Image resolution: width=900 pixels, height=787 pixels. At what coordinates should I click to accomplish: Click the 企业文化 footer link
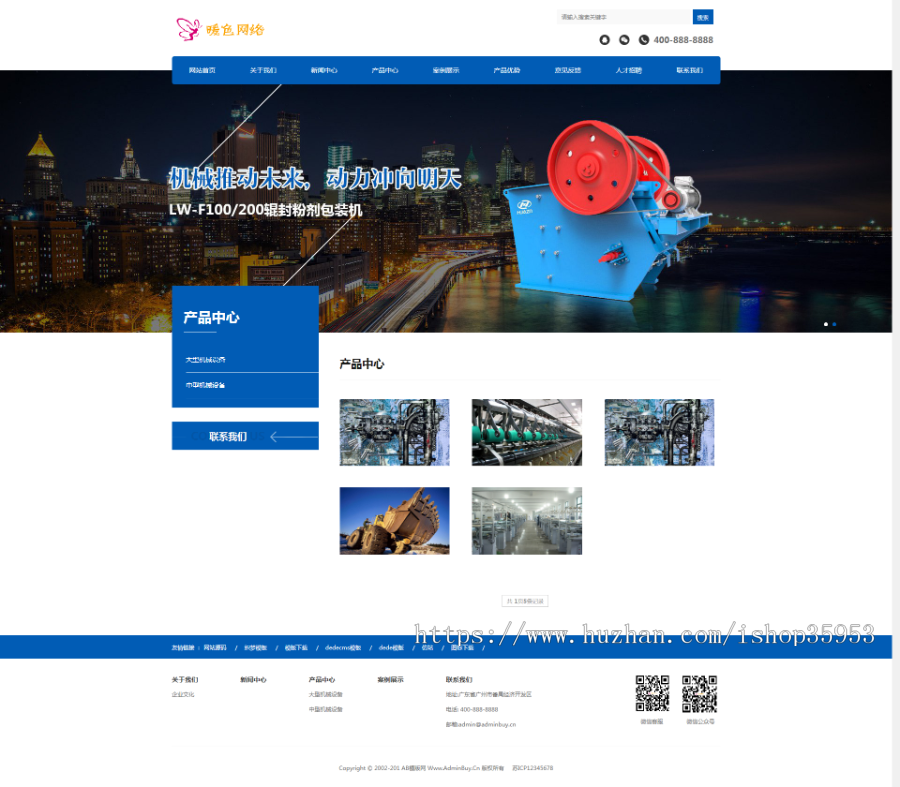tap(183, 694)
